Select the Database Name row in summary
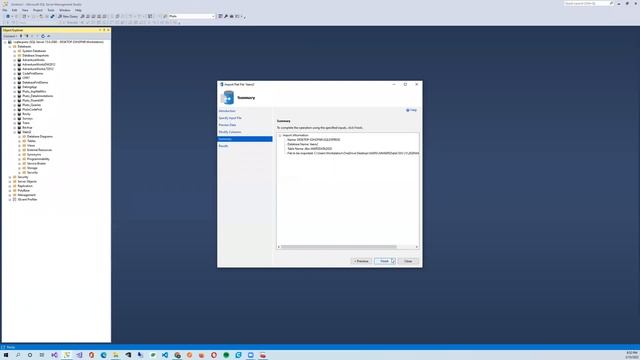The height and width of the screenshot is (360, 640). [302, 144]
